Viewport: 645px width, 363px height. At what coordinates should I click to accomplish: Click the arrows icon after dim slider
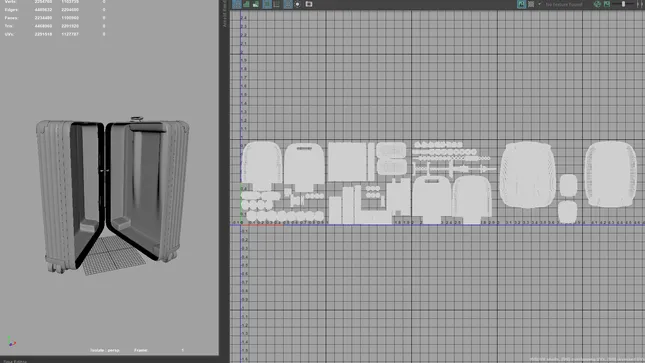point(640,4)
